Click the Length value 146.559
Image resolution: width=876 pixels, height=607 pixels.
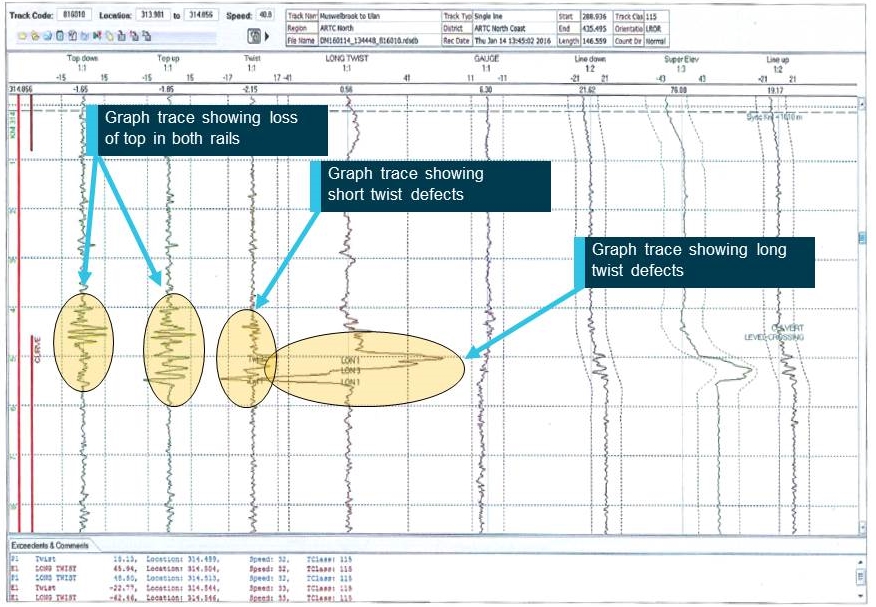point(596,41)
